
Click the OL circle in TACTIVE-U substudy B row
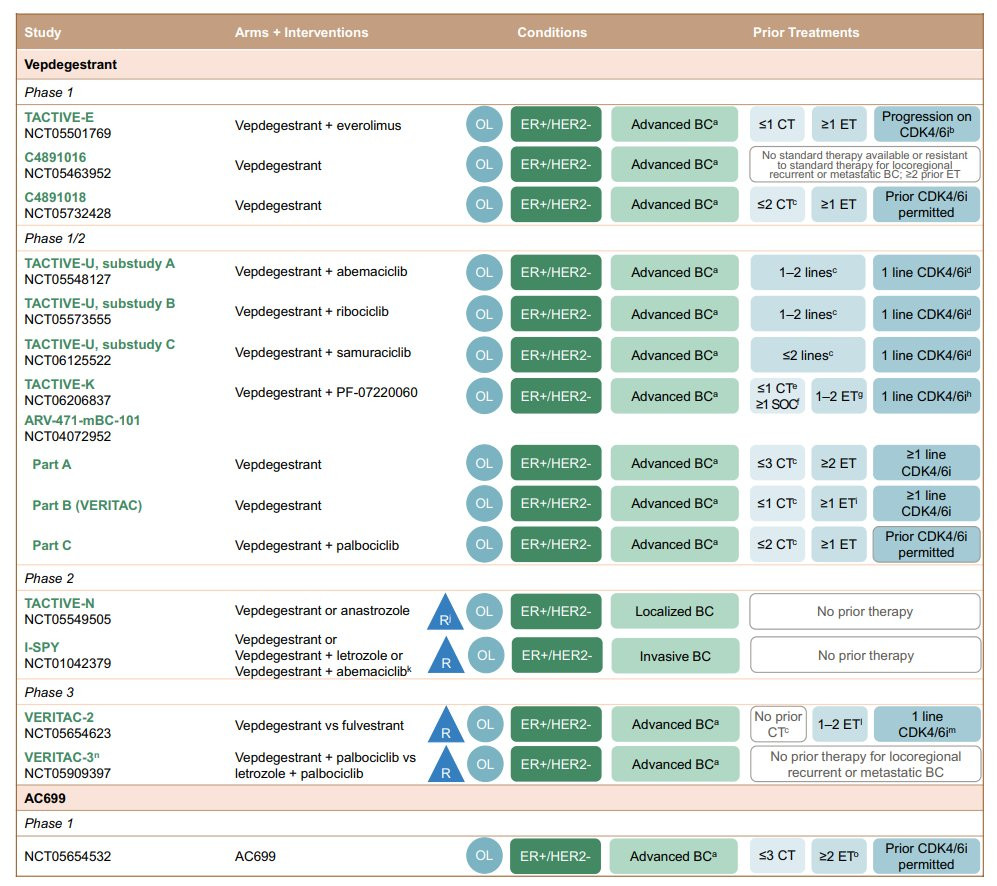[x=484, y=314]
